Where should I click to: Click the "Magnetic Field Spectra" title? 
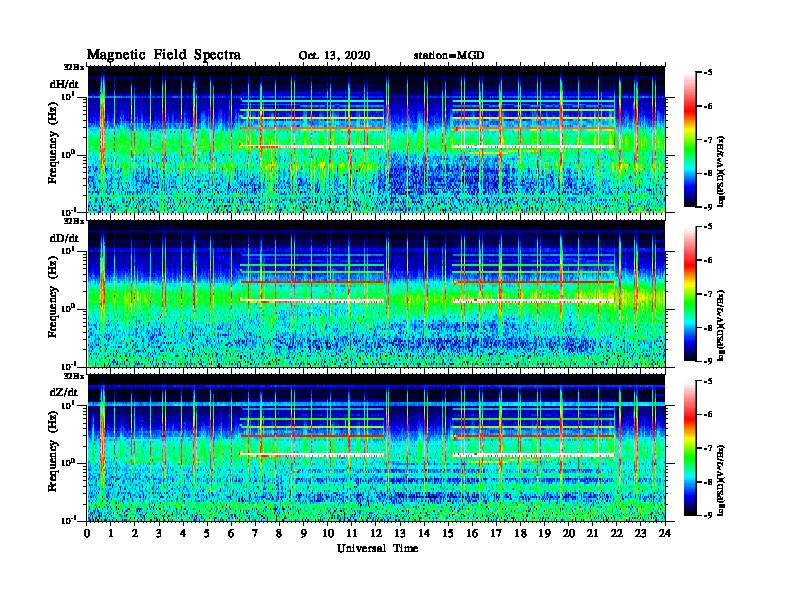point(163,55)
